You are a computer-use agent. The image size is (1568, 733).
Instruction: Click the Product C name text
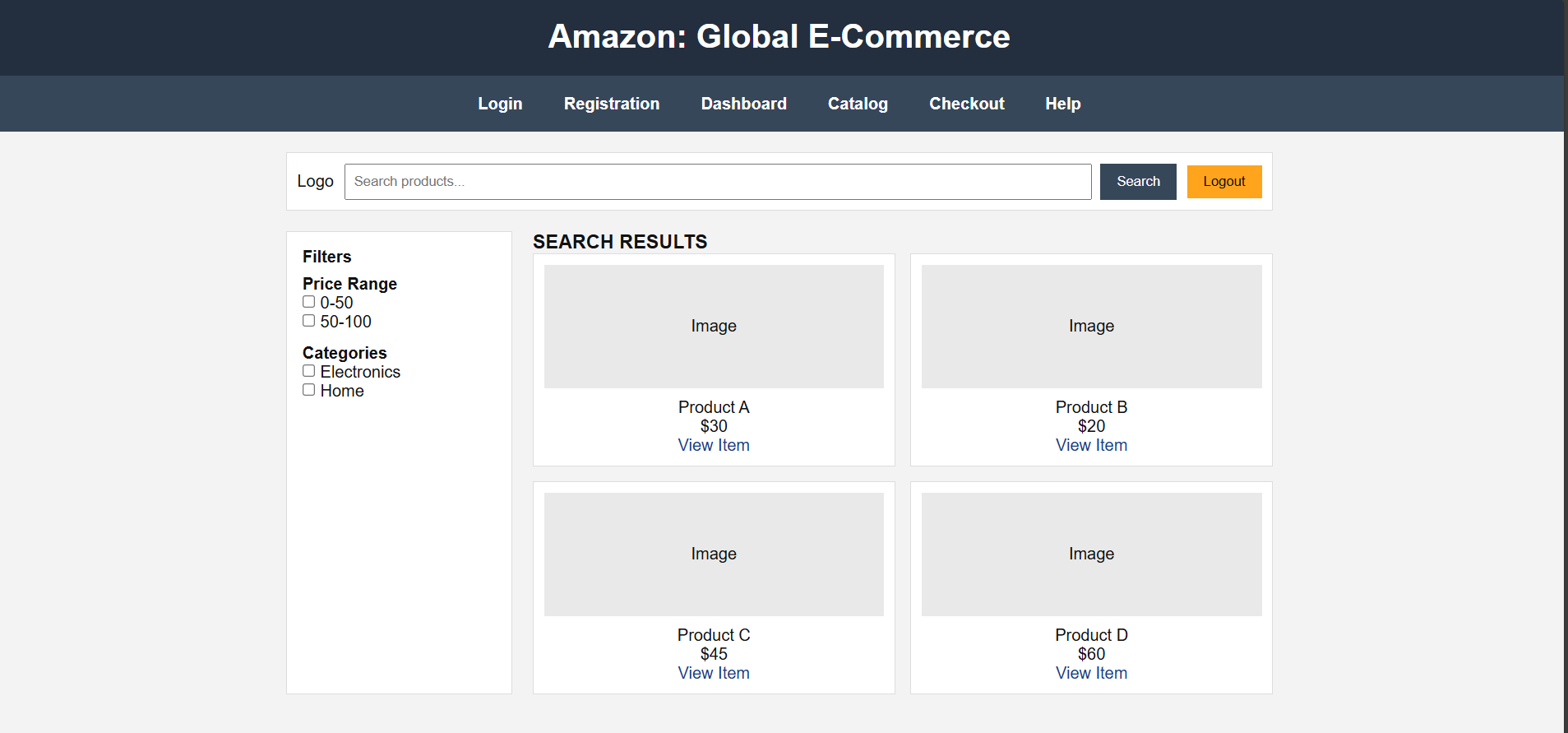pos(714,635)
